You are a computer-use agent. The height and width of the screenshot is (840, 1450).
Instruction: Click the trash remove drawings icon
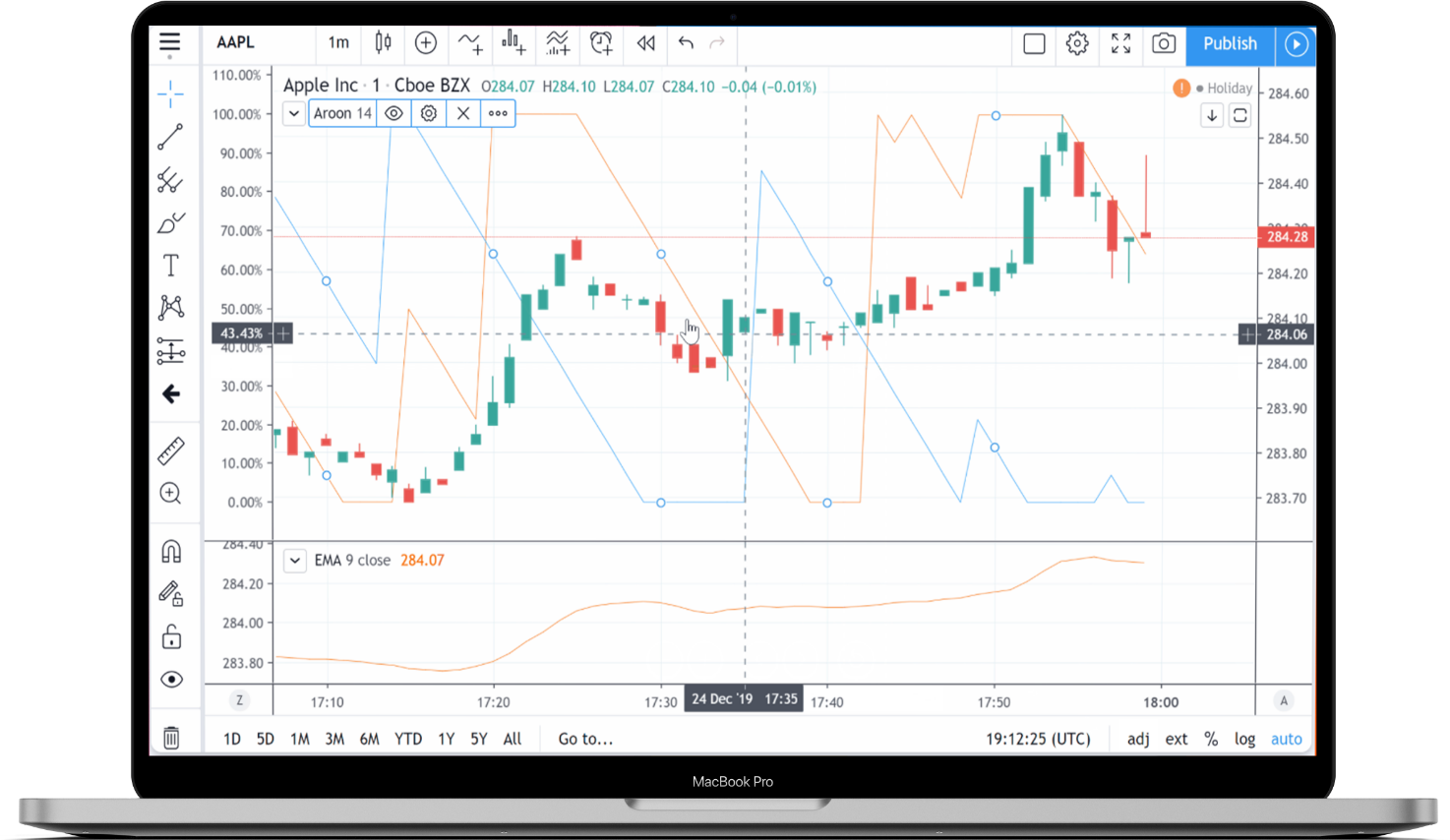[x=171, y=738]
